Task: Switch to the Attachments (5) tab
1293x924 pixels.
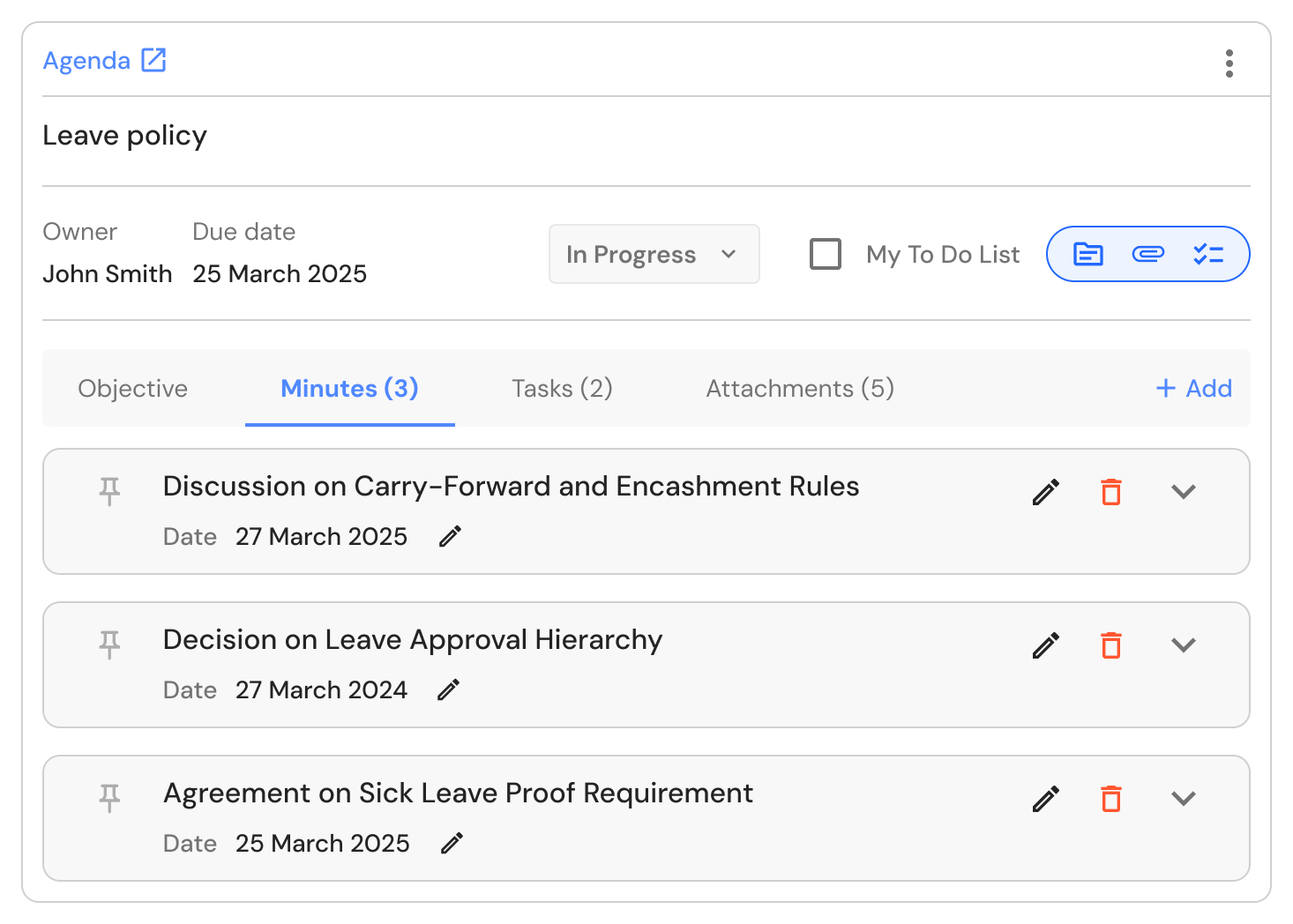Action: click(800, 389)
